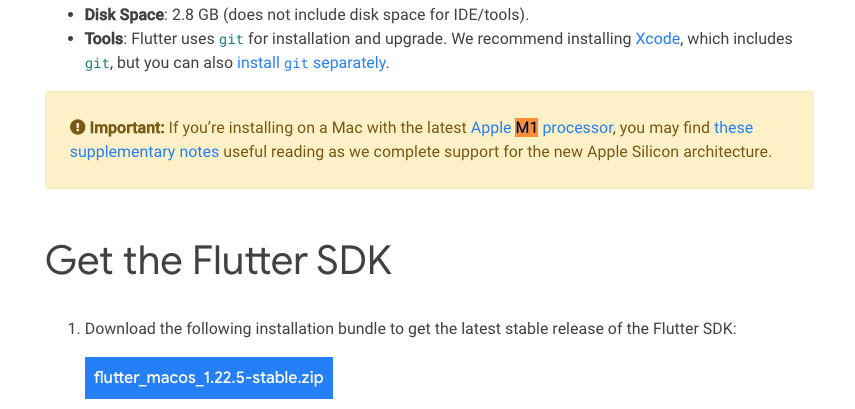Image resolution: width=855 pixels, height=409 pixels.
Task: Open the 'supplementary notes' link text
Action: tap(144, 152)
